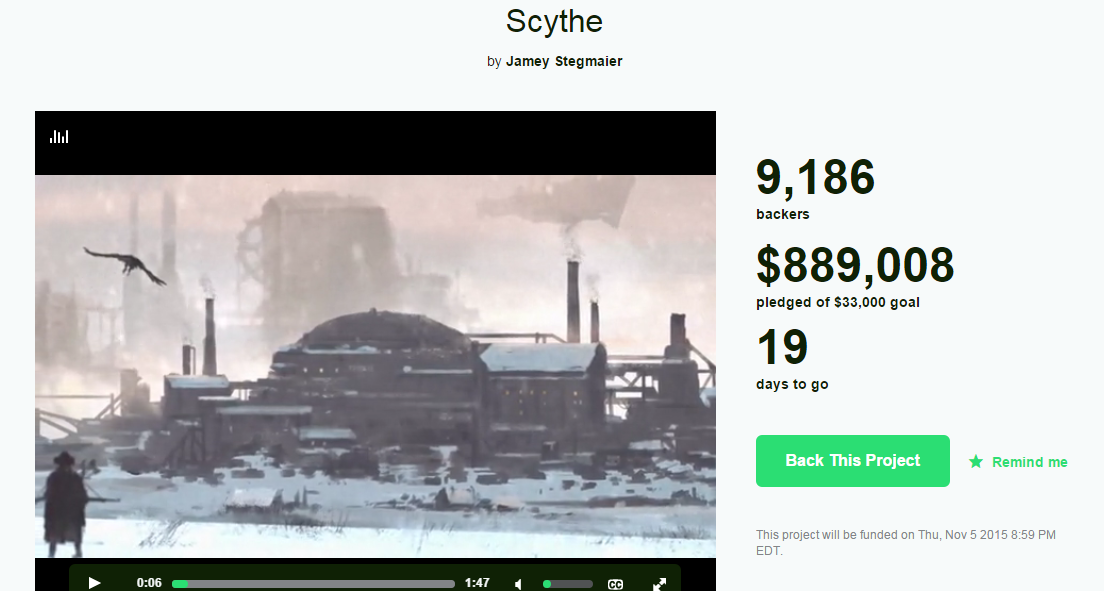Click the Scythe project title
Image resolution: width=1104 pixels, height=591 pixels.
click(x=554, y=21)
